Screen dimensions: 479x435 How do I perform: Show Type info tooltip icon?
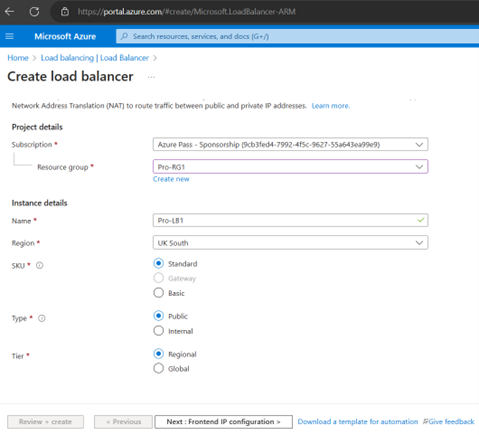point(42,318)
